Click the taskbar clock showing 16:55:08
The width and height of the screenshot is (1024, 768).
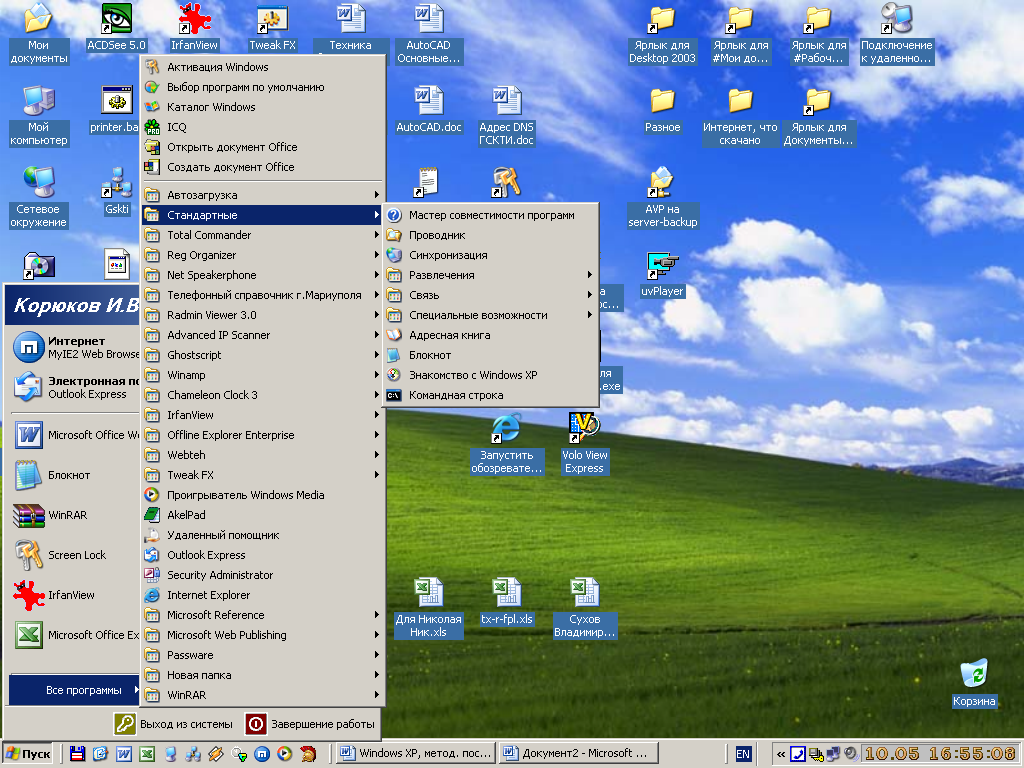pyautogui.click(x=940, y=754)
